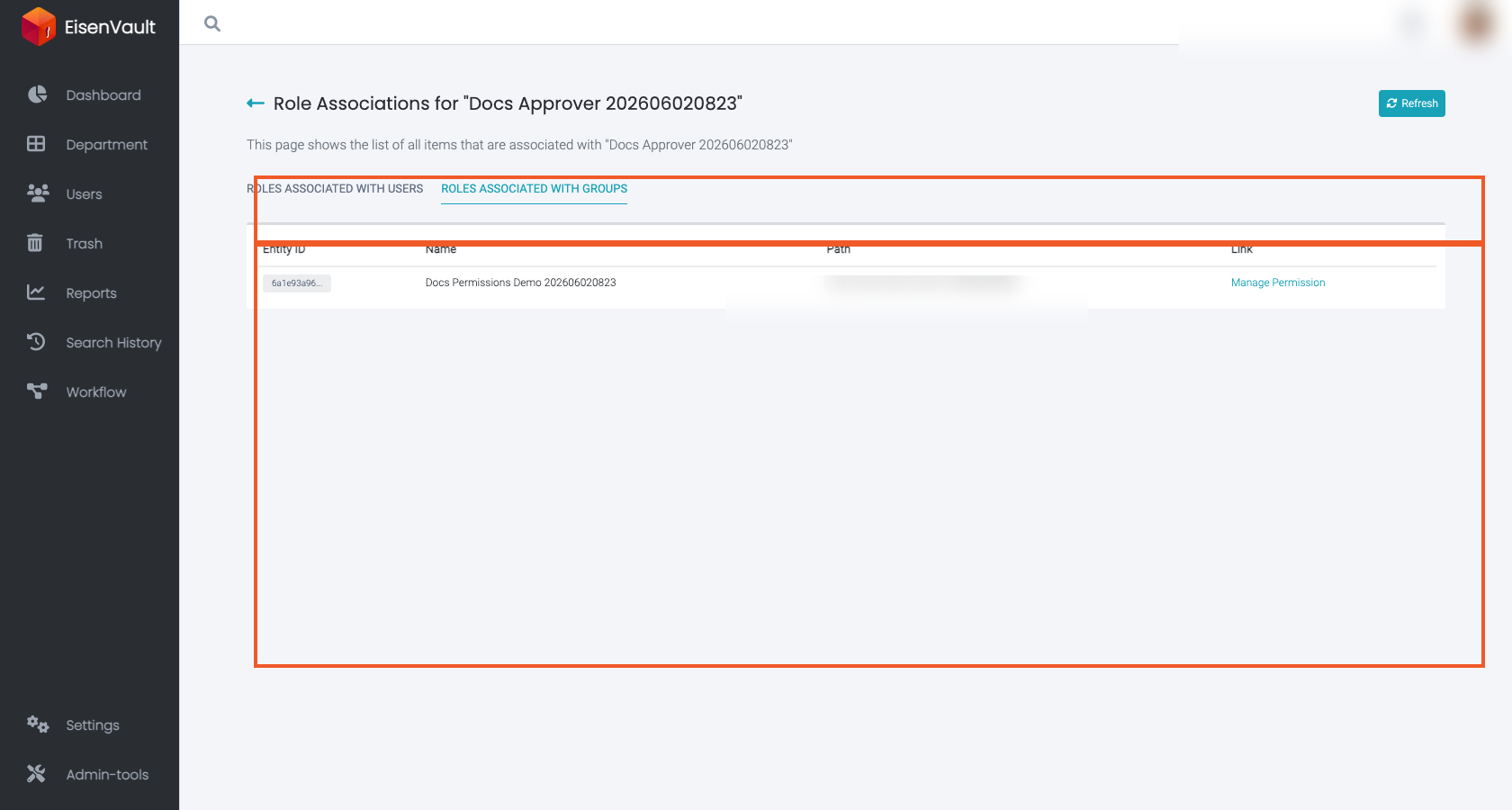Image resolution: width=1512 pixels, height=810 pixels.
Task: Click the Role Associations page title
Action: (508, 103)
